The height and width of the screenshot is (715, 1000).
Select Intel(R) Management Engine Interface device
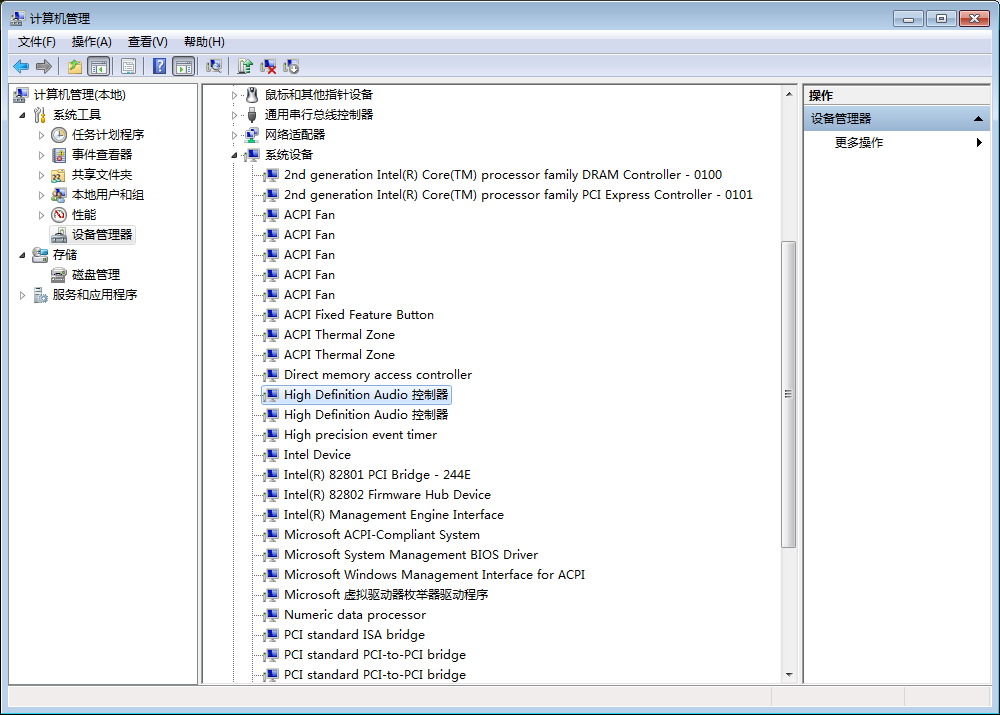click(x=393, y=515)
